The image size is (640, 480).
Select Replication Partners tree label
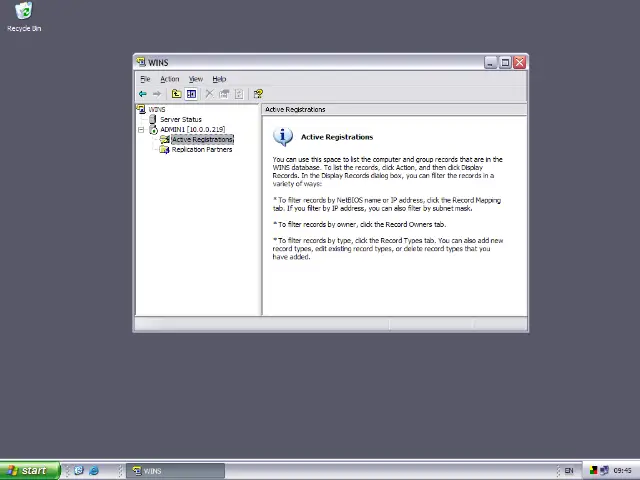tap(202, 150)
